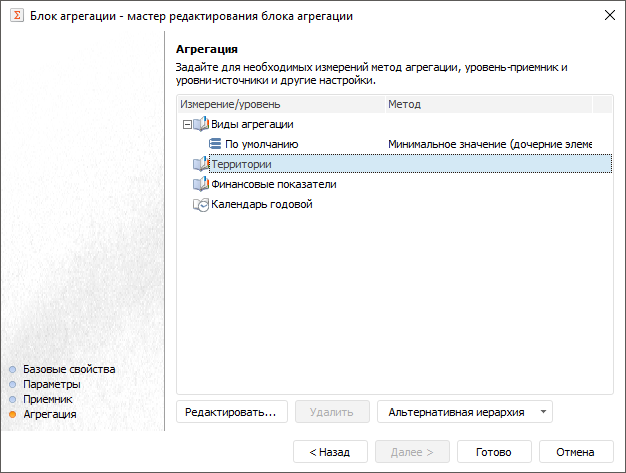The width and height of the screenshot is (626, 473).
Task: Cancel the wizard with Отмена
Action: click(576, 452)
